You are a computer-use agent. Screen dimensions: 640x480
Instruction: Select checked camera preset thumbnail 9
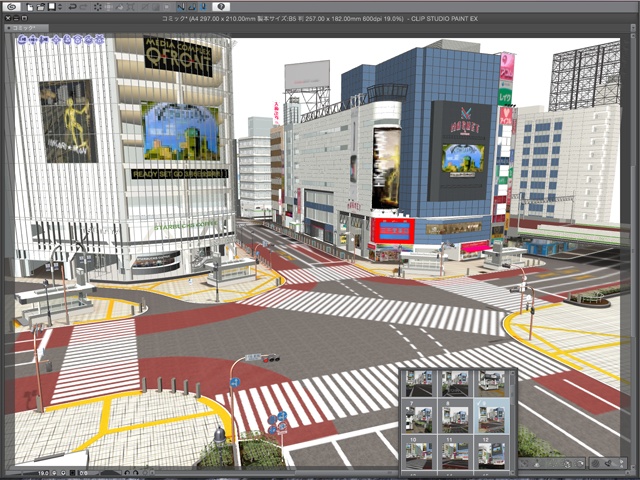pyautogui.click(x=491, y=417)
